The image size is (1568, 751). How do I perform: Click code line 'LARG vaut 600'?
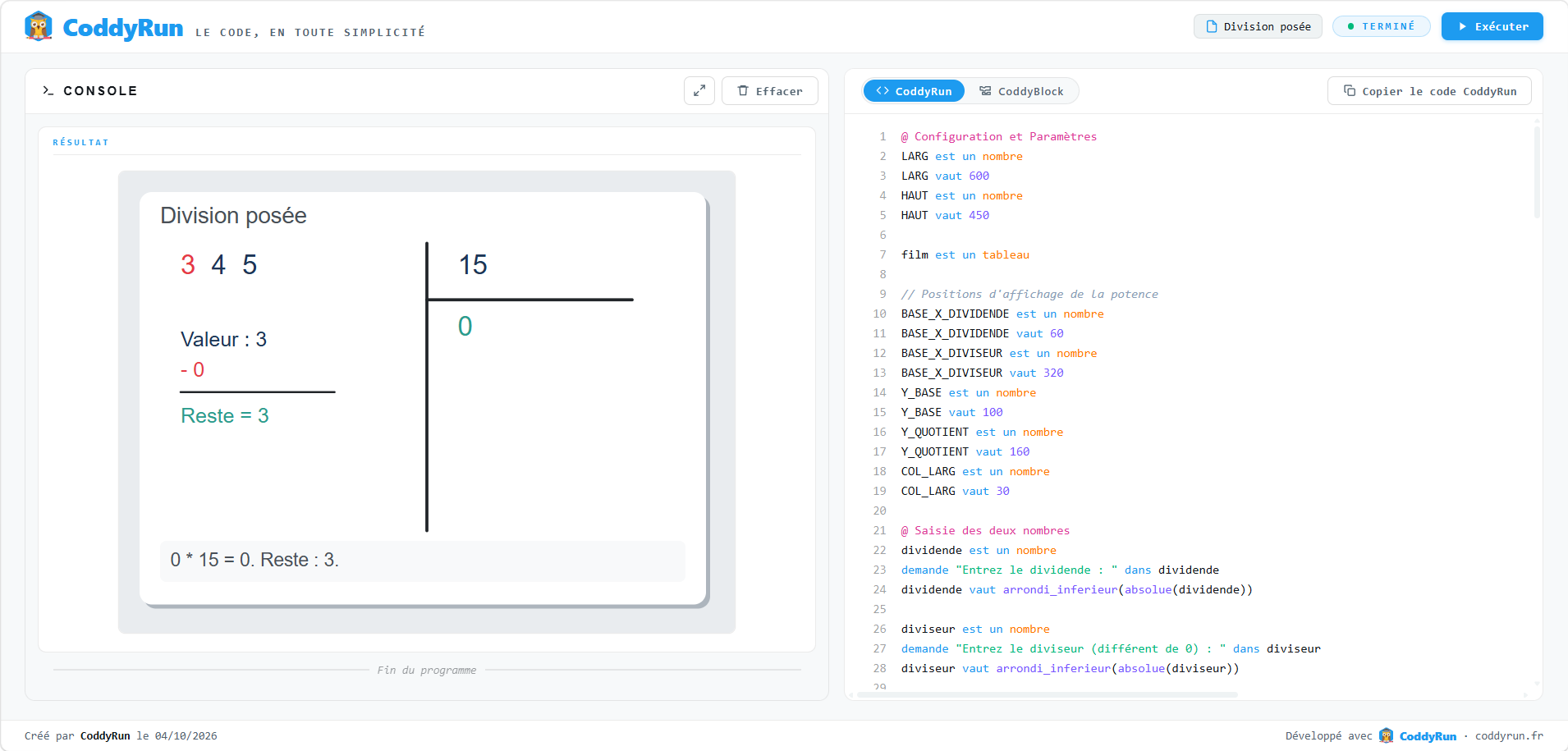click(x=945, y=176)
